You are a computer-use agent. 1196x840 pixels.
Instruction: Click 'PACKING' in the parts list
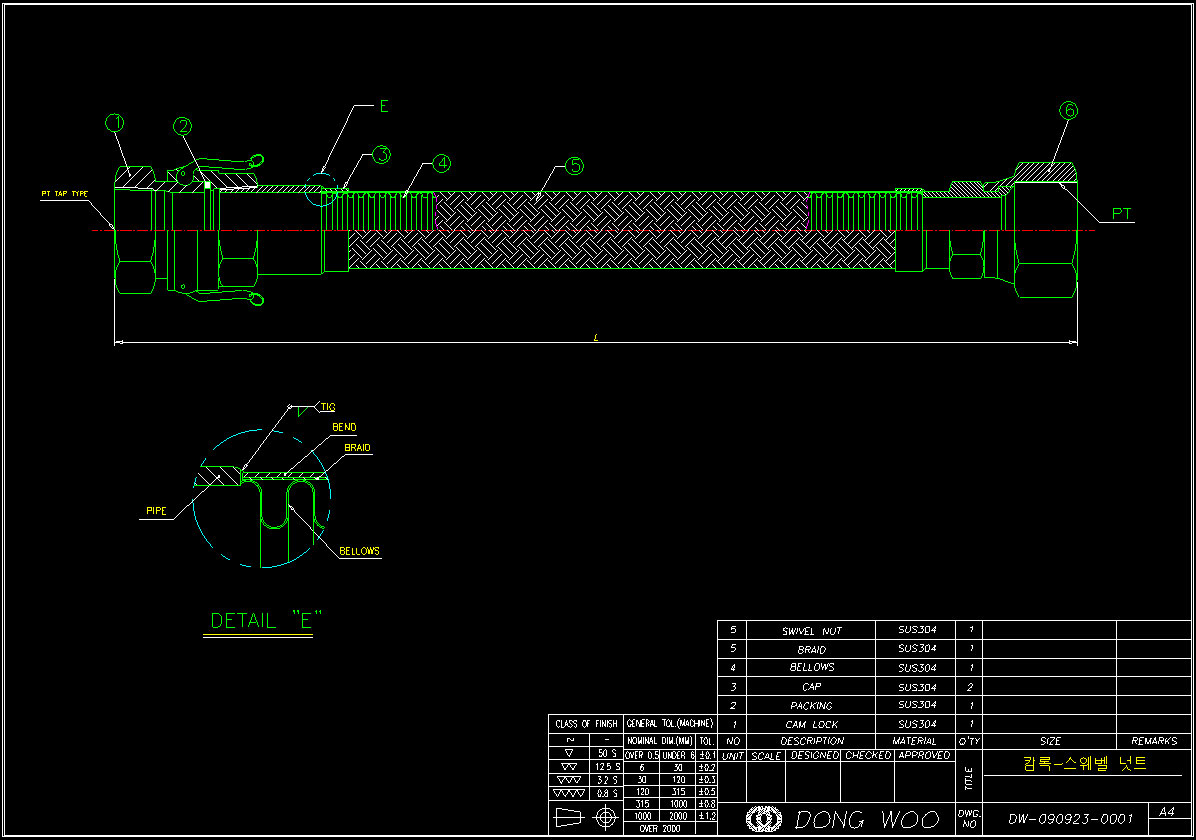[x=812, y=706]
